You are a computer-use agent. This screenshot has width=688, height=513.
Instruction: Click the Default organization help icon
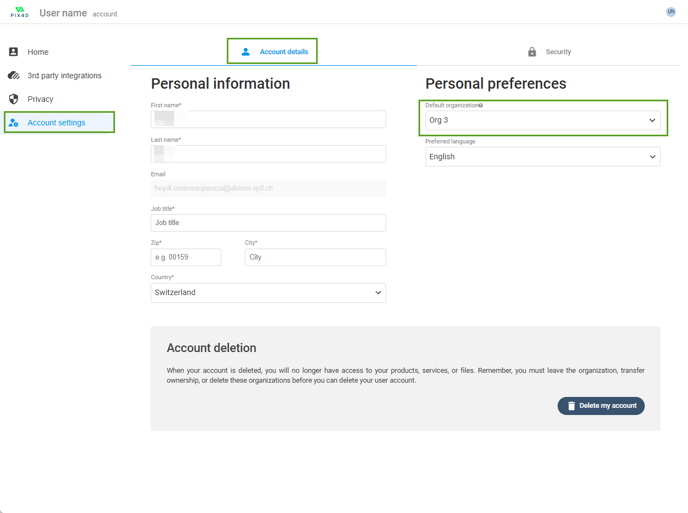click(x=481, y=105)
